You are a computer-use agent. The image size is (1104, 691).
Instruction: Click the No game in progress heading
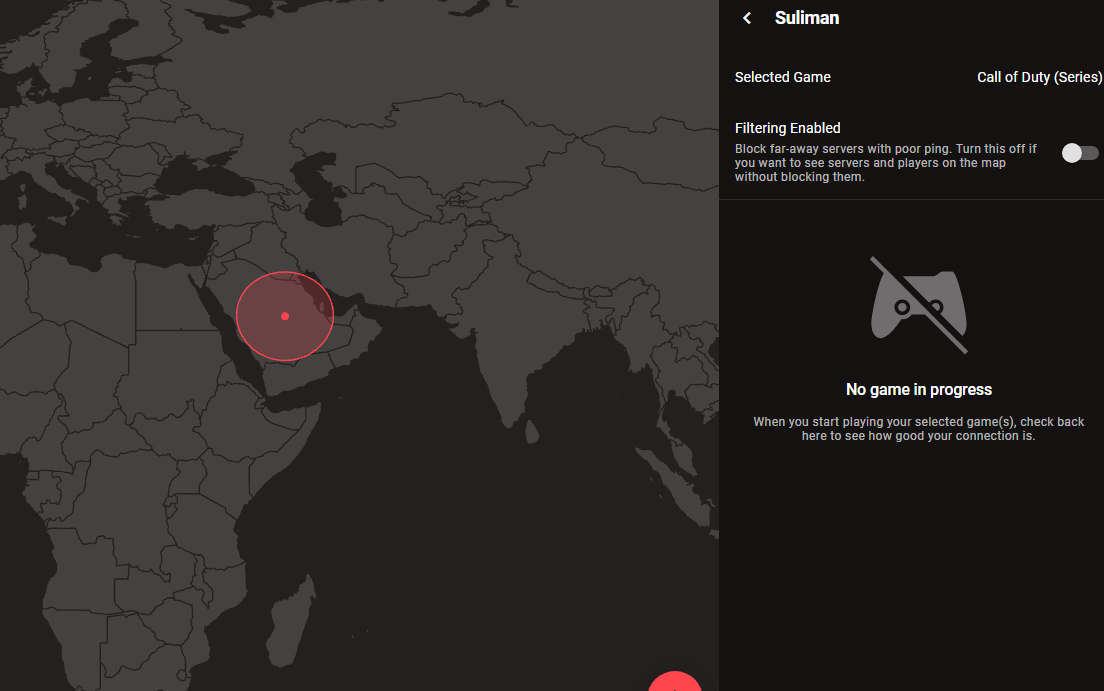pos(918,389)
